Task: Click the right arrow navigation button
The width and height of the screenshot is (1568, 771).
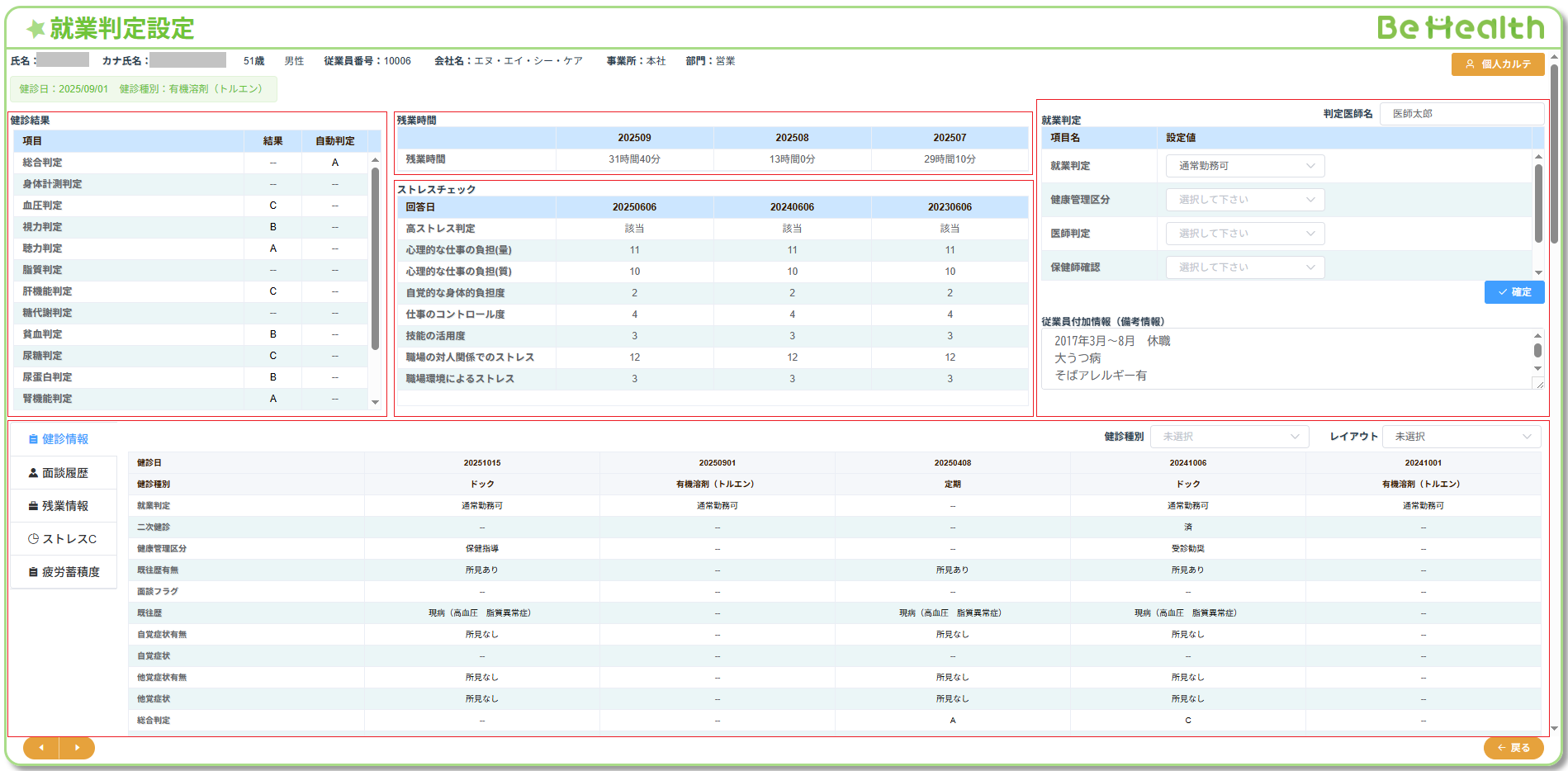Action: [x=77, y=748]
